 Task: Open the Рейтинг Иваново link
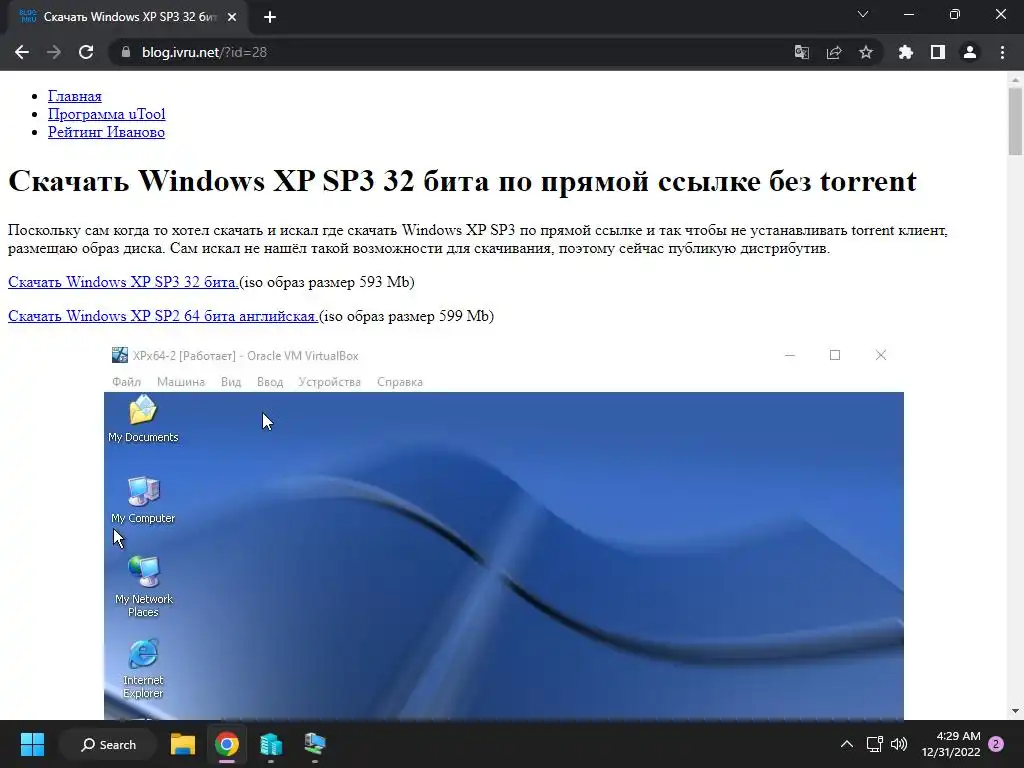[x=106, y=132]
